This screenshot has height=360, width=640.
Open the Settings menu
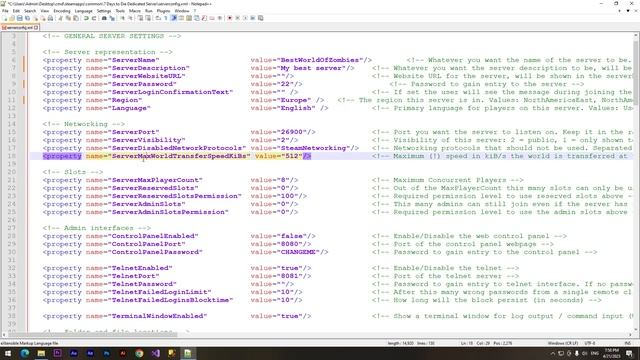(104, 11)
